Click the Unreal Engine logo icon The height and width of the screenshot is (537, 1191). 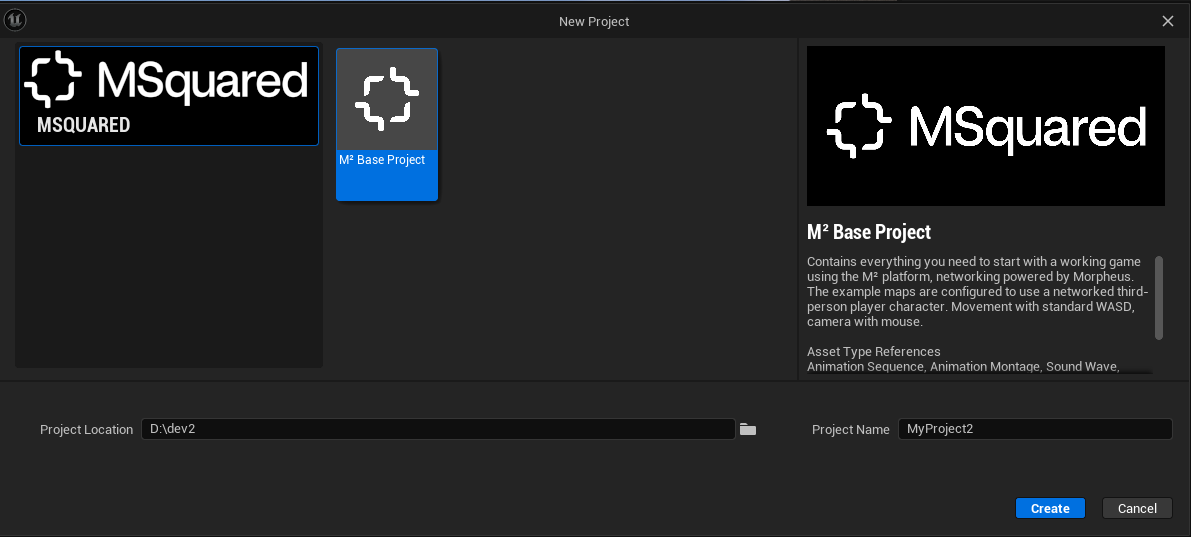tap(15, 20)
